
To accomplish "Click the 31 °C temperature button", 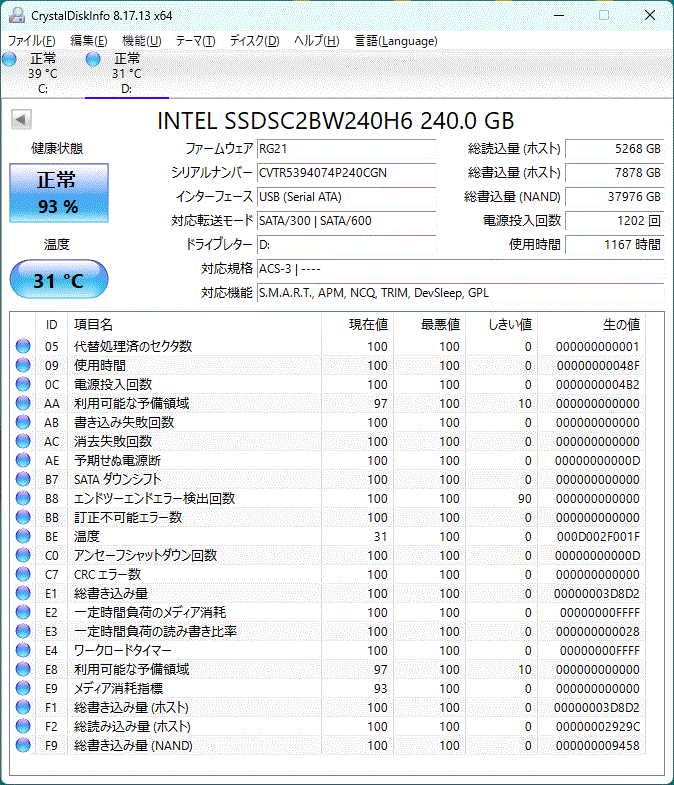I will [x=58, y=281].
